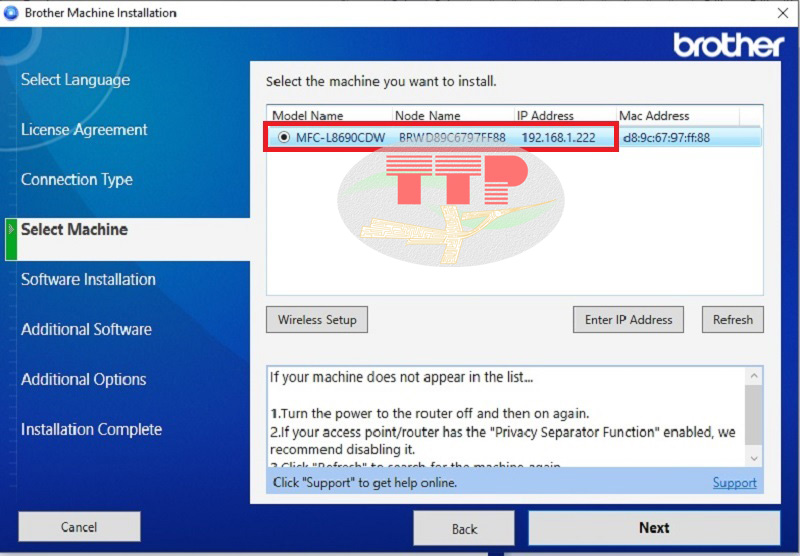The image size is (800, 556).
Task: Open the Support link
Action: (x=734, y=483)
